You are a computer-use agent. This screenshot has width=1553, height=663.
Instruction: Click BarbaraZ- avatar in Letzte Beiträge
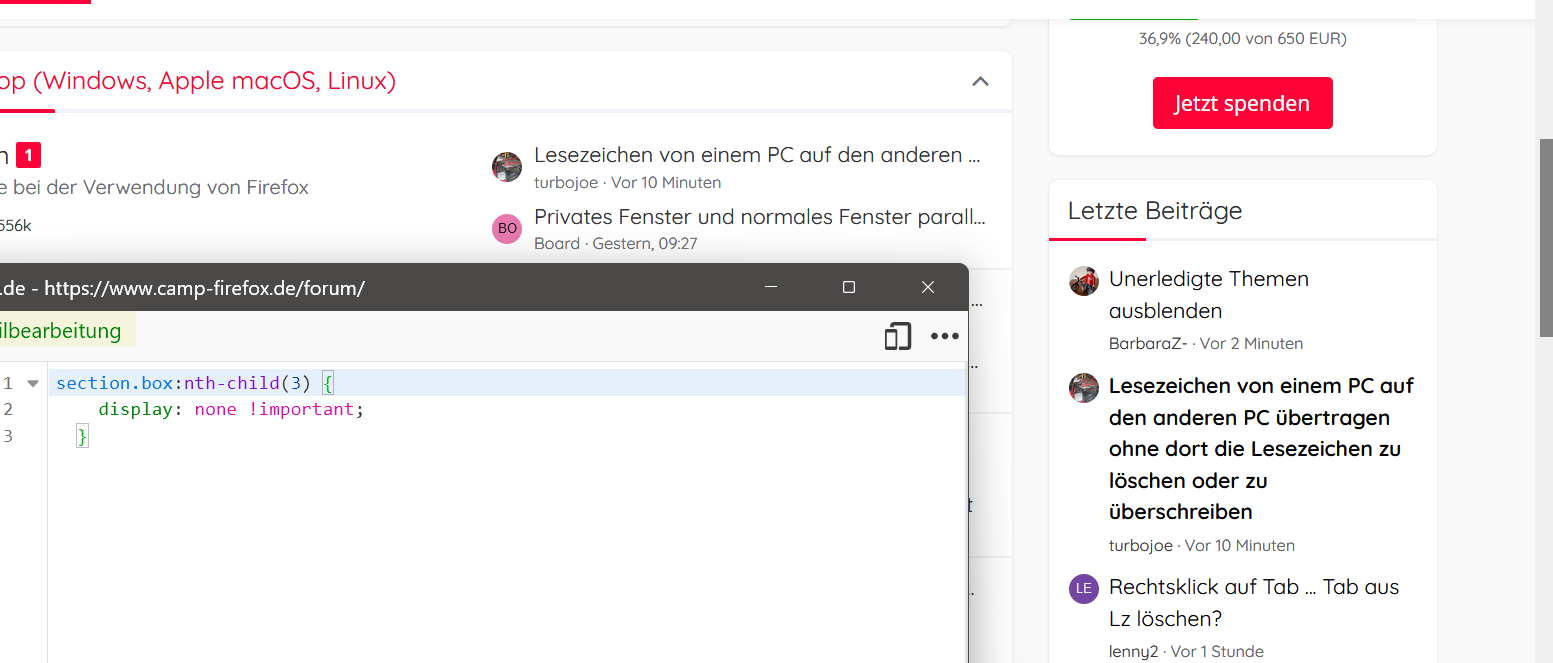click(1084, 282)
